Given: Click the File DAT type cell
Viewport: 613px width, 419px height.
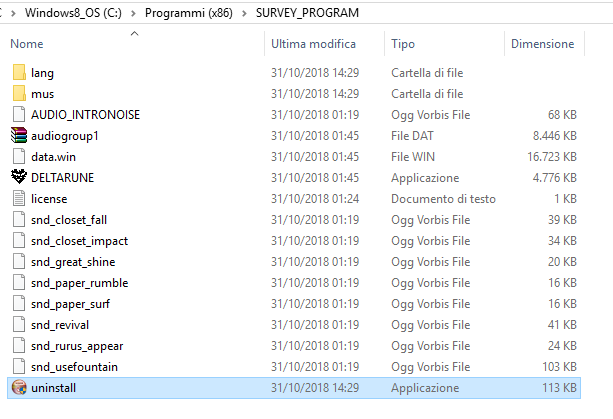Looking at the screenshot, I should click(412, 136).
